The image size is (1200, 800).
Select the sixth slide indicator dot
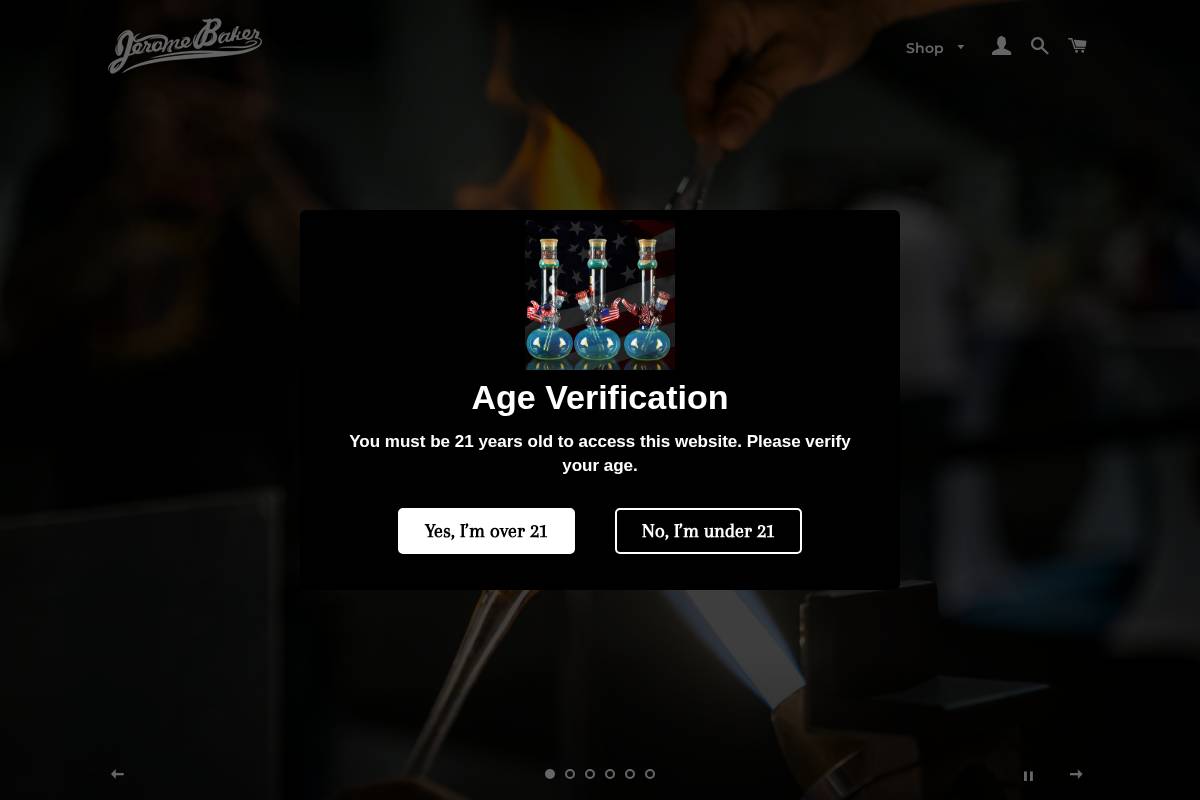tap(650, 774)
